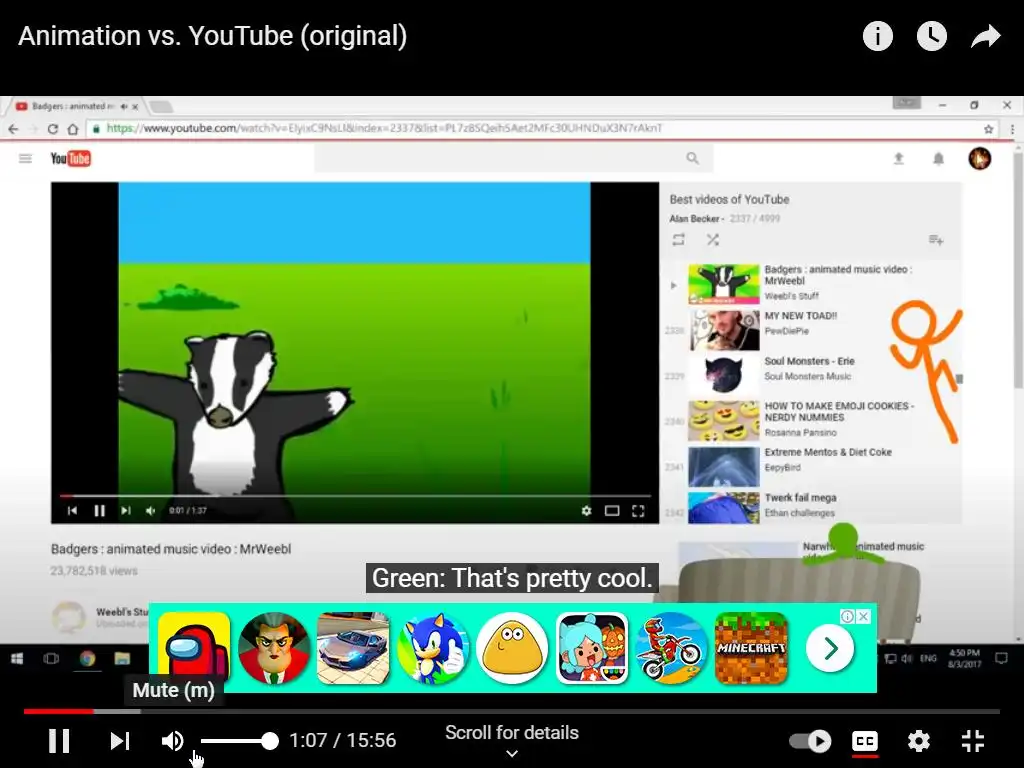The image size is (1024, 768).
Task: Bookmark page with star icon
Action: pyautogui.click(x=989, y=129)
